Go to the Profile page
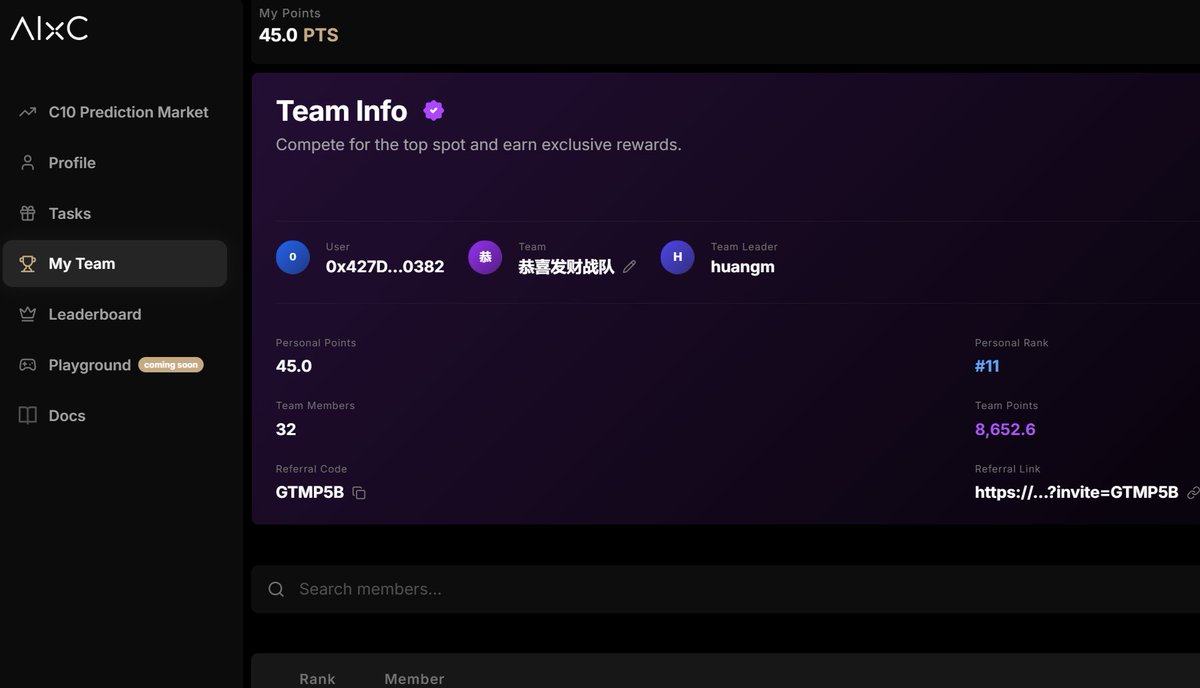This screenshot has height=688, width=1200. (x=72, y=163)
